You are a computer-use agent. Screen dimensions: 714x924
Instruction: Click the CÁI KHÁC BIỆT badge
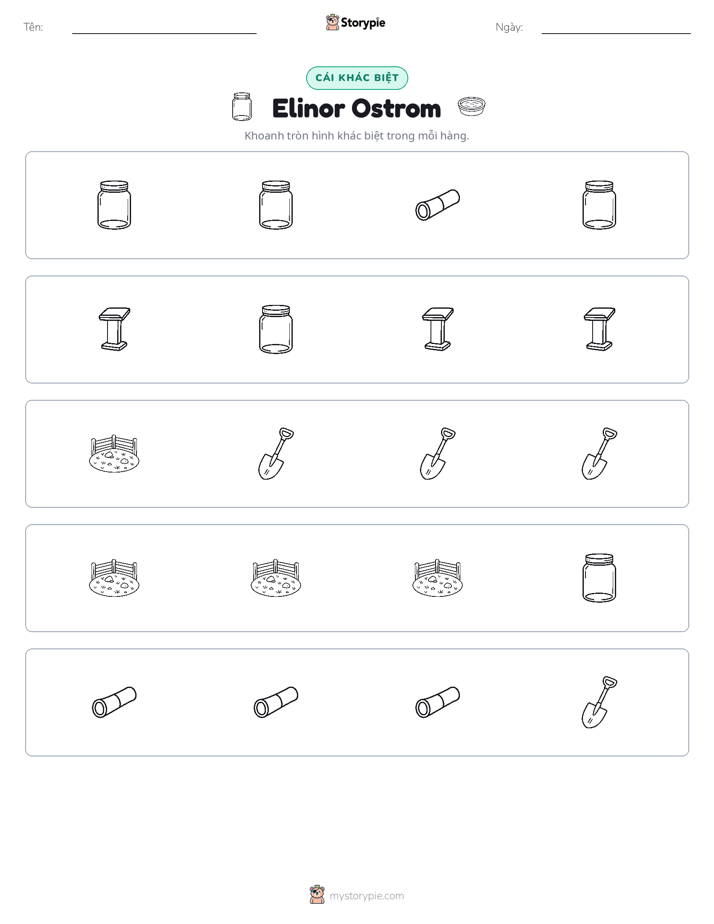click(357, 78)
